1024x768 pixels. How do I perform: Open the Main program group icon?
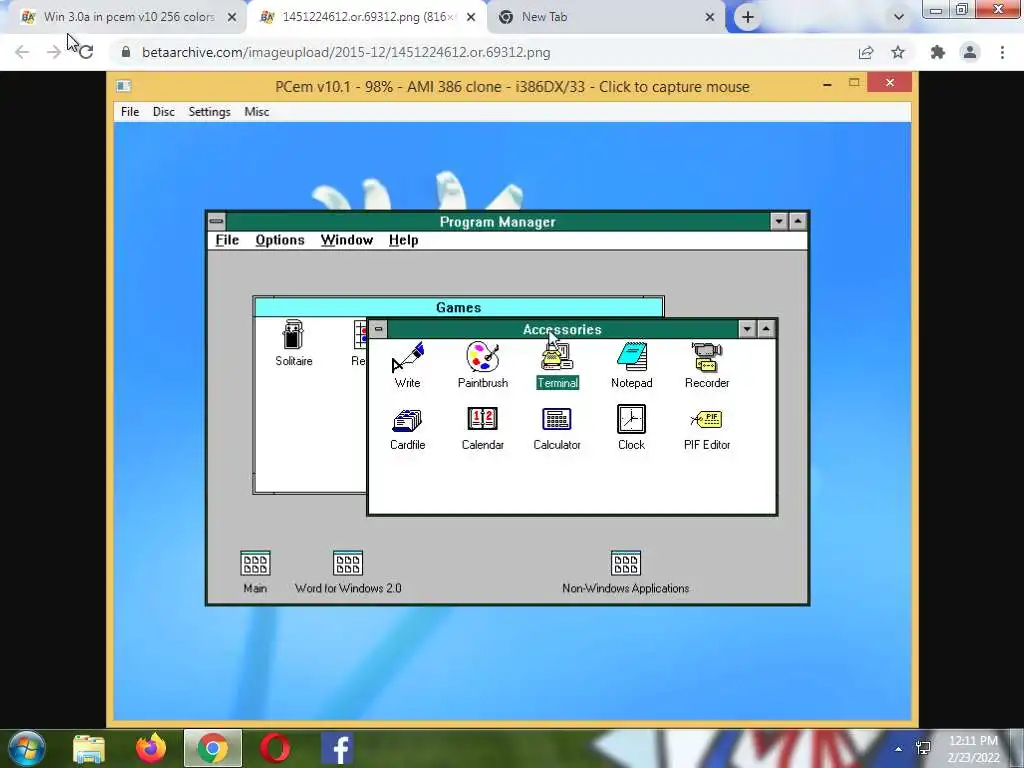pyautogui.click(x=255, y=572)
